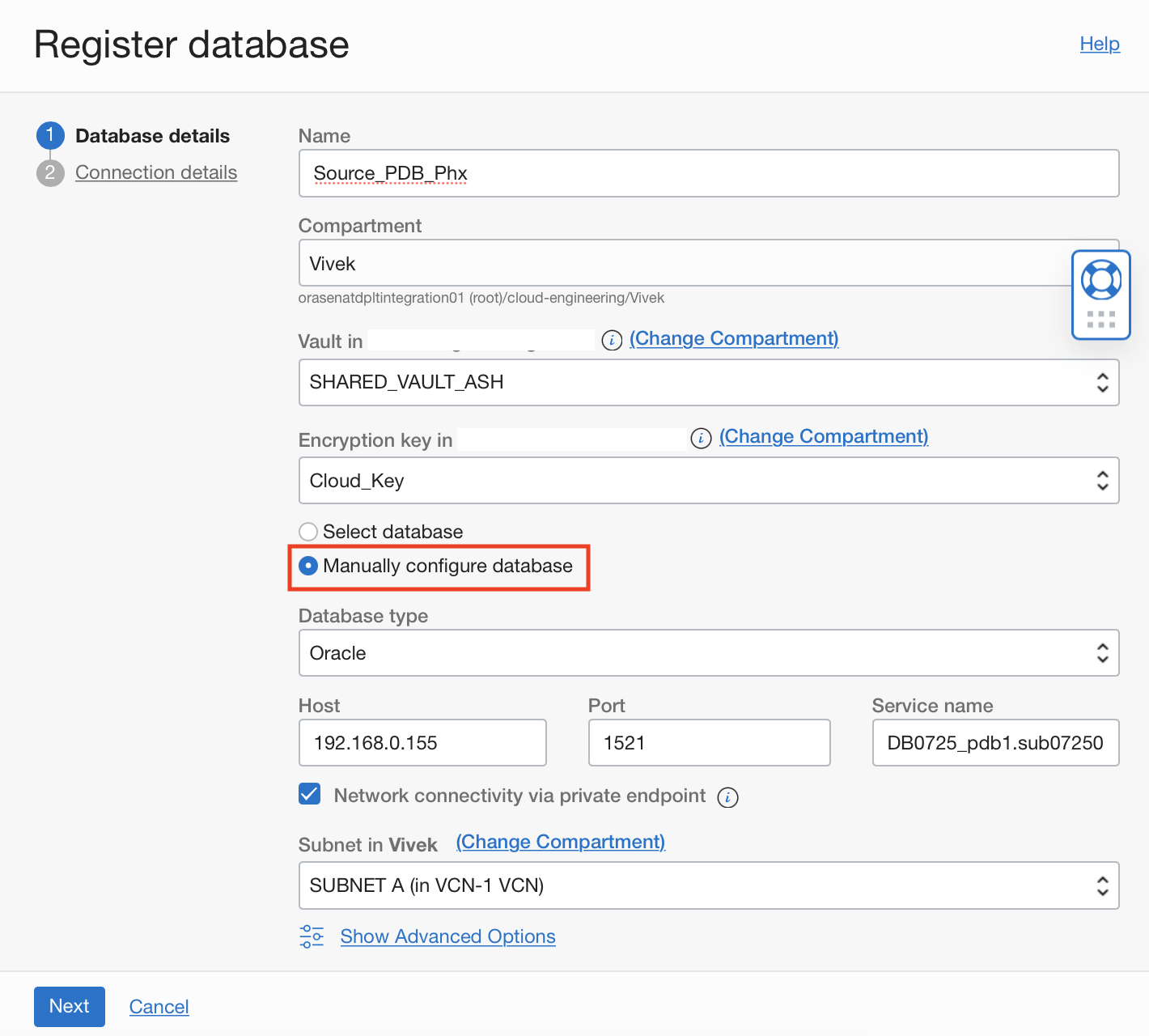The image size is (1149, 1036).
Task: Go to Connection details step
Action: 156,172
